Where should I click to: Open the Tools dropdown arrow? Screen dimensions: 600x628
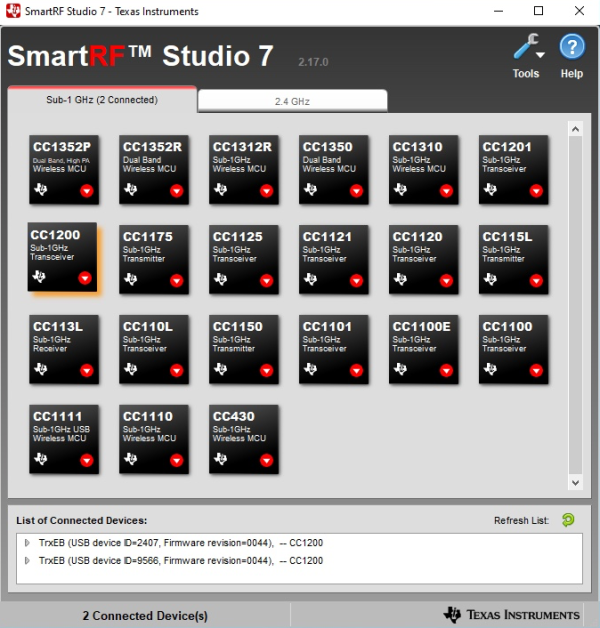click(541, 55)
